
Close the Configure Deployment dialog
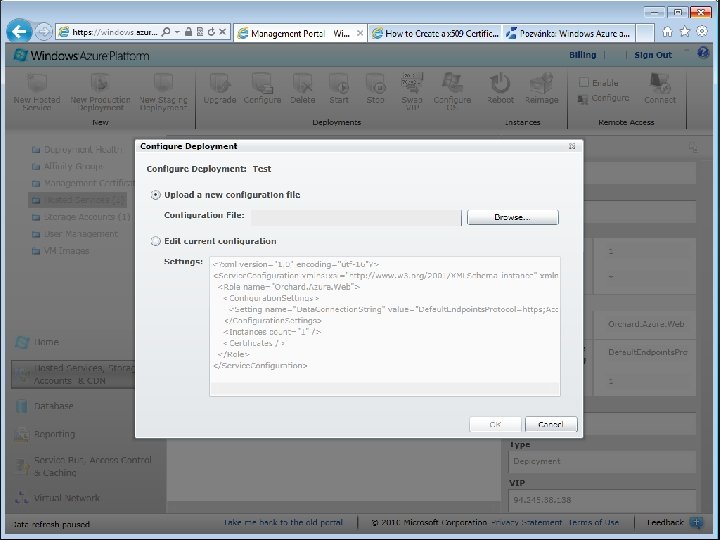(x=572, y=146)
